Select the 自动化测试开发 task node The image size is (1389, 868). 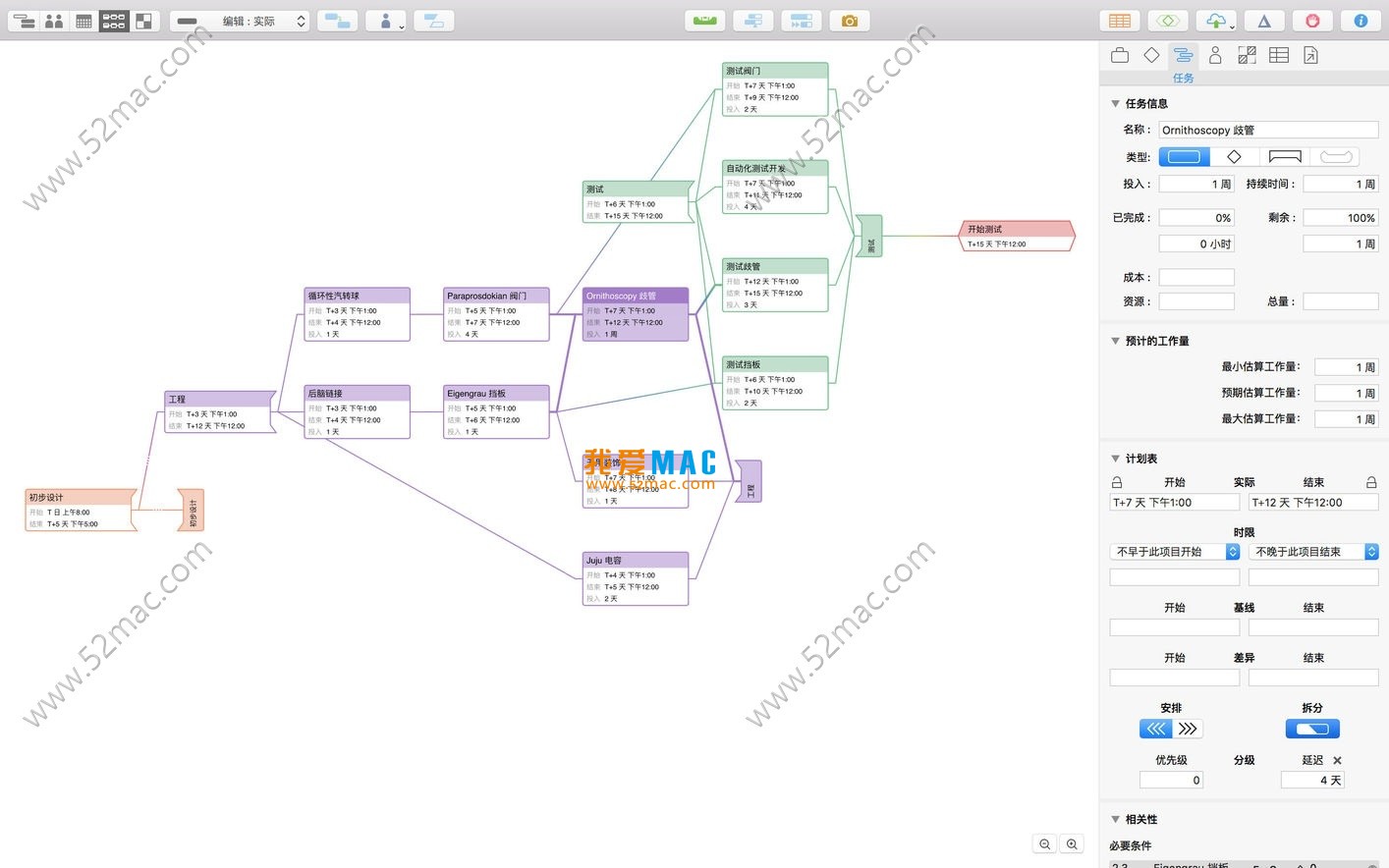775,187
